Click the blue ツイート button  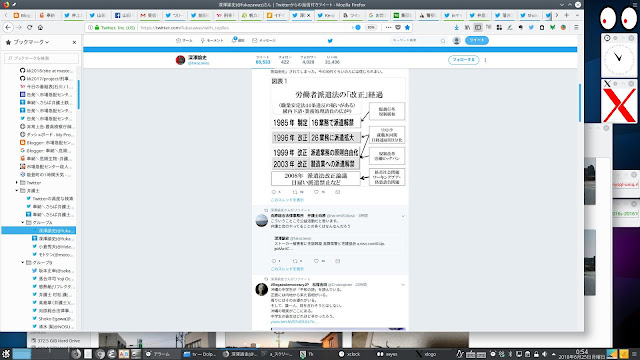pyautogui.click(x=476, y=40)
